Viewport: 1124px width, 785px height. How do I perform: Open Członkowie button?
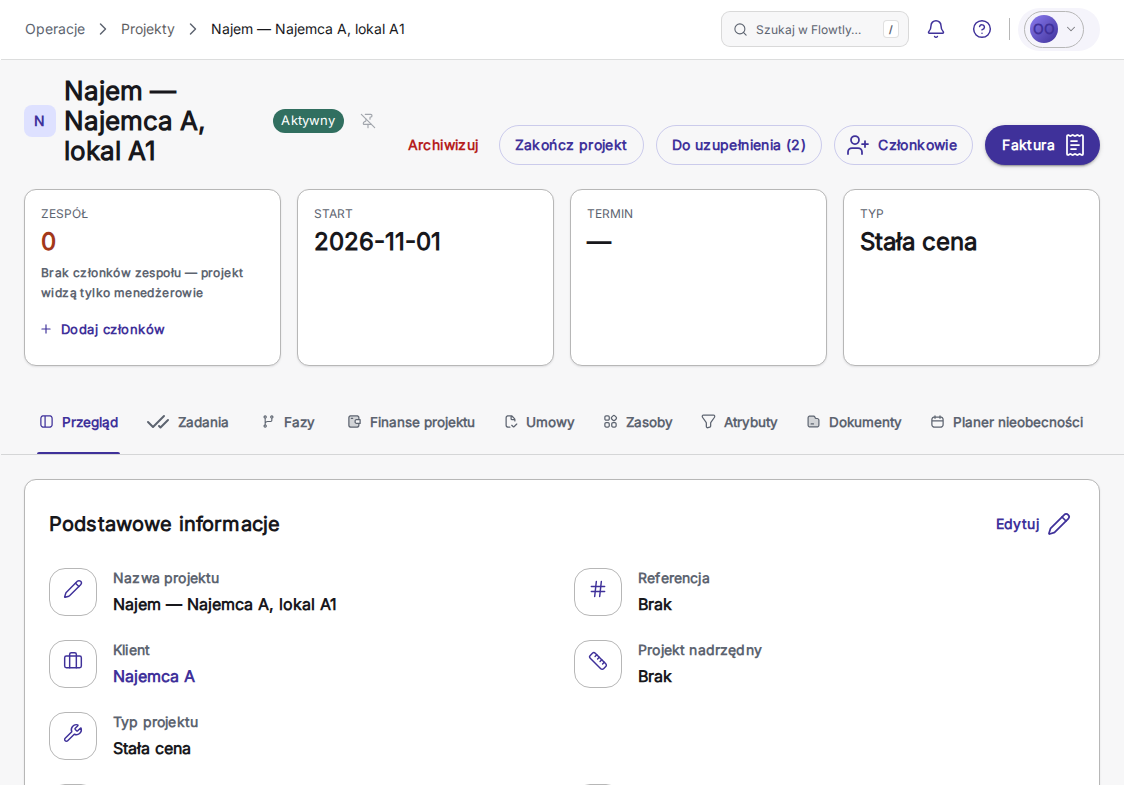coord(902,145)
